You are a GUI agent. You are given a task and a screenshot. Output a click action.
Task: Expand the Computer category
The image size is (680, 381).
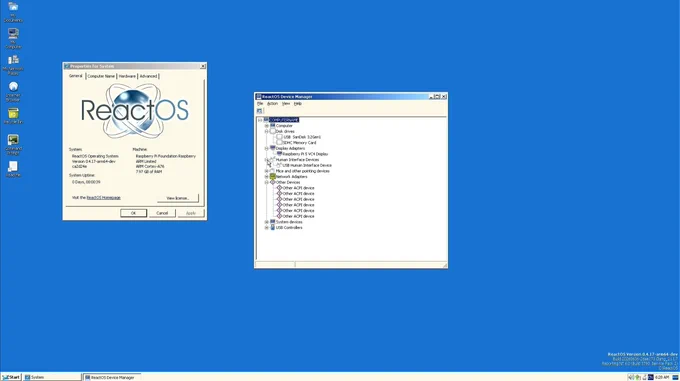(x=267, y=126)
